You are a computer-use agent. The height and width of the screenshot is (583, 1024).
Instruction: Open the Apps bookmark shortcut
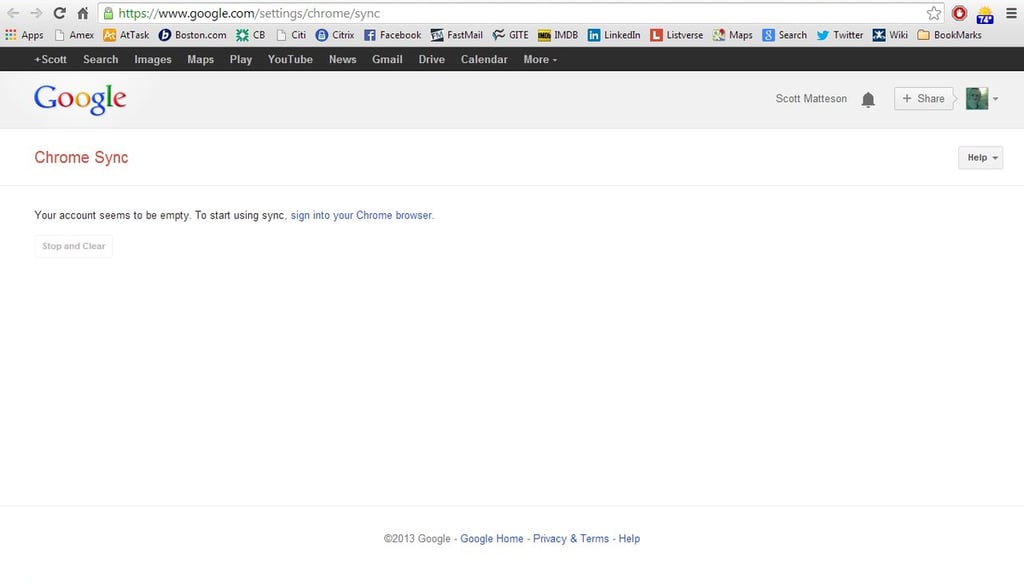pyautogui.click(x=24, y=35)
